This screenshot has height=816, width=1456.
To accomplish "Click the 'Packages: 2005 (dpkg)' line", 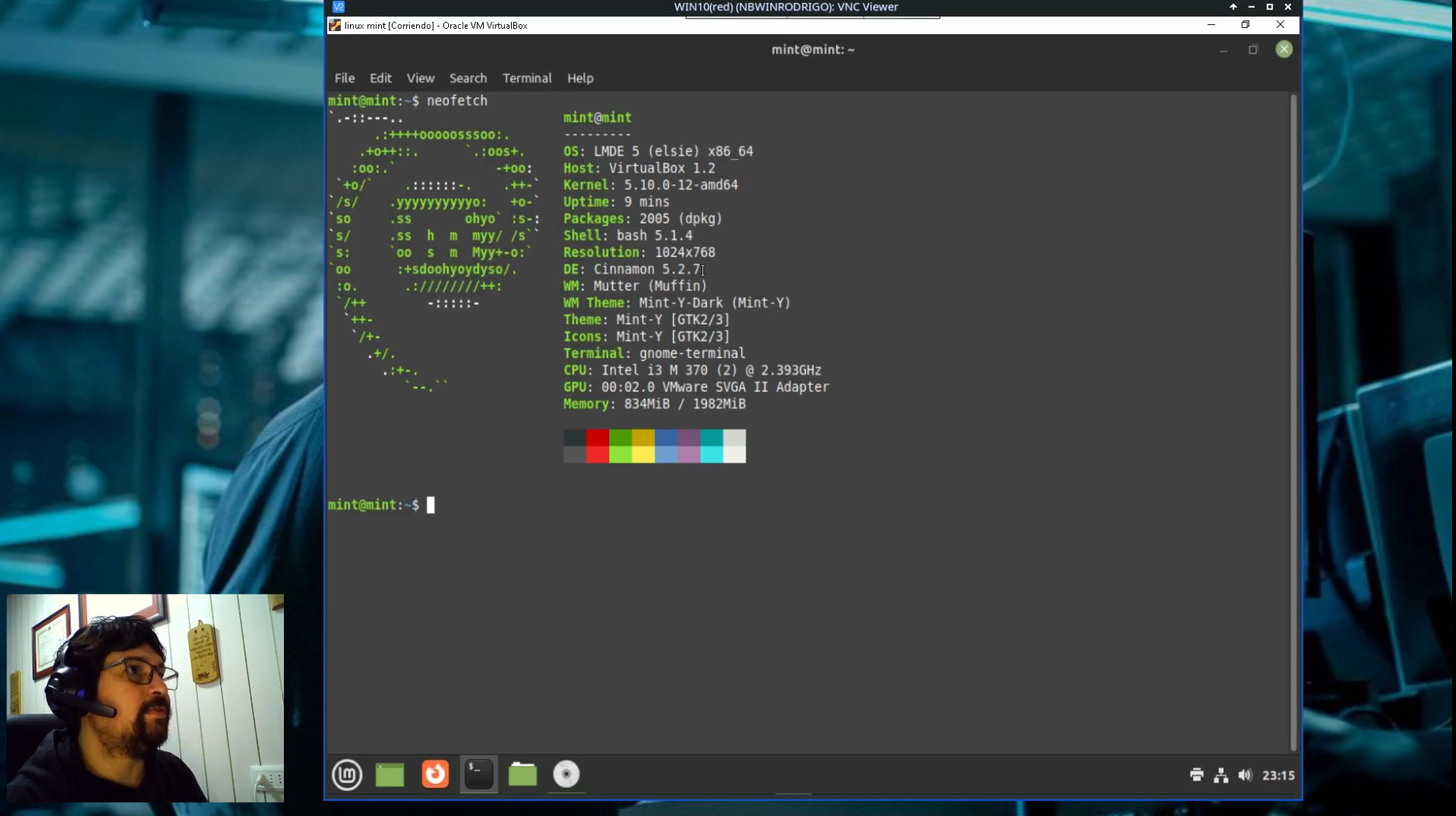I will [x=643, y=219].
